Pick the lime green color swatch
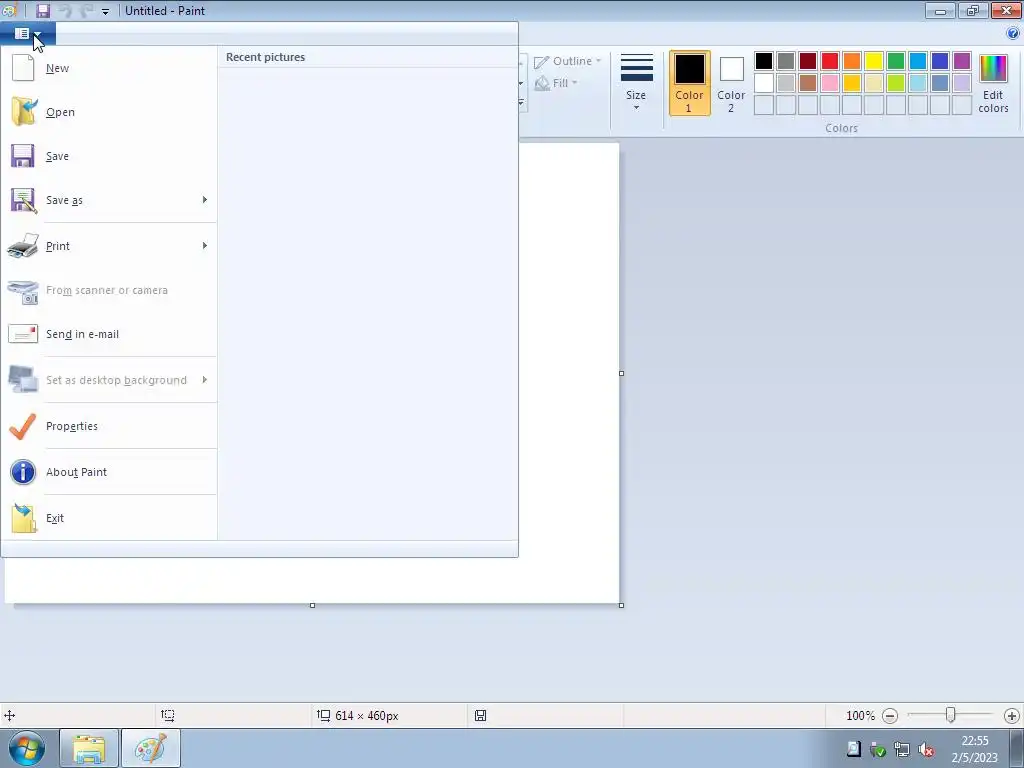This screenshot has width=1024, height=768. click(896, 83)
